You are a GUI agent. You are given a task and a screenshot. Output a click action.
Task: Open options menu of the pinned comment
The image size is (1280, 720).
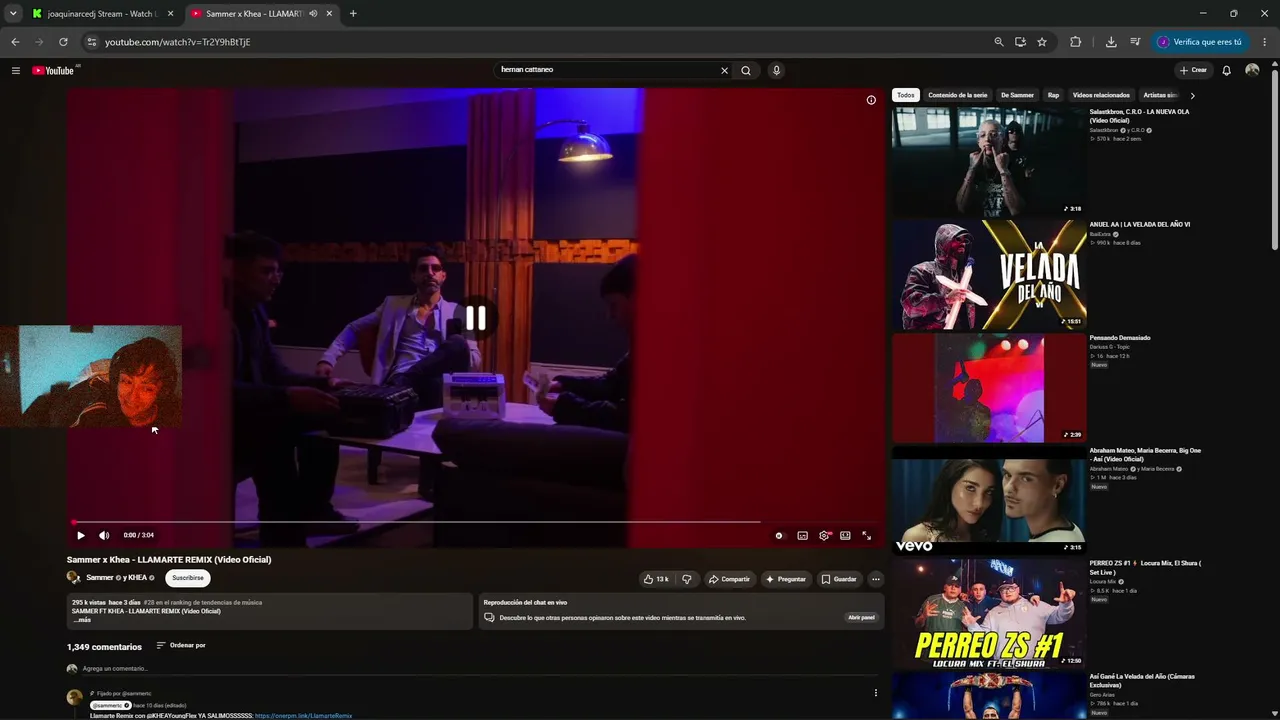[x=875, y=693]
